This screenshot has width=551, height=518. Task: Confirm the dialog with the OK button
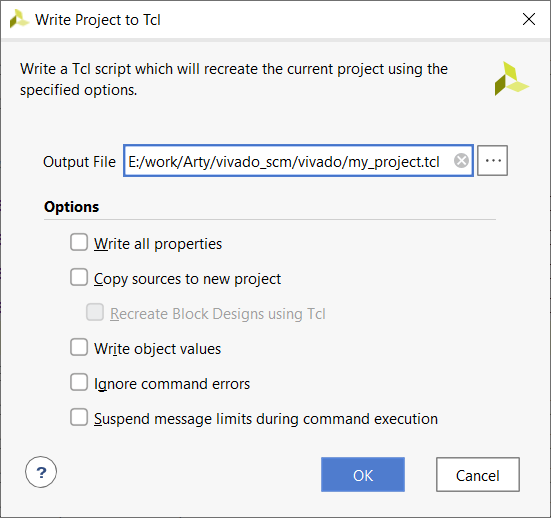[x=363, y=474]
